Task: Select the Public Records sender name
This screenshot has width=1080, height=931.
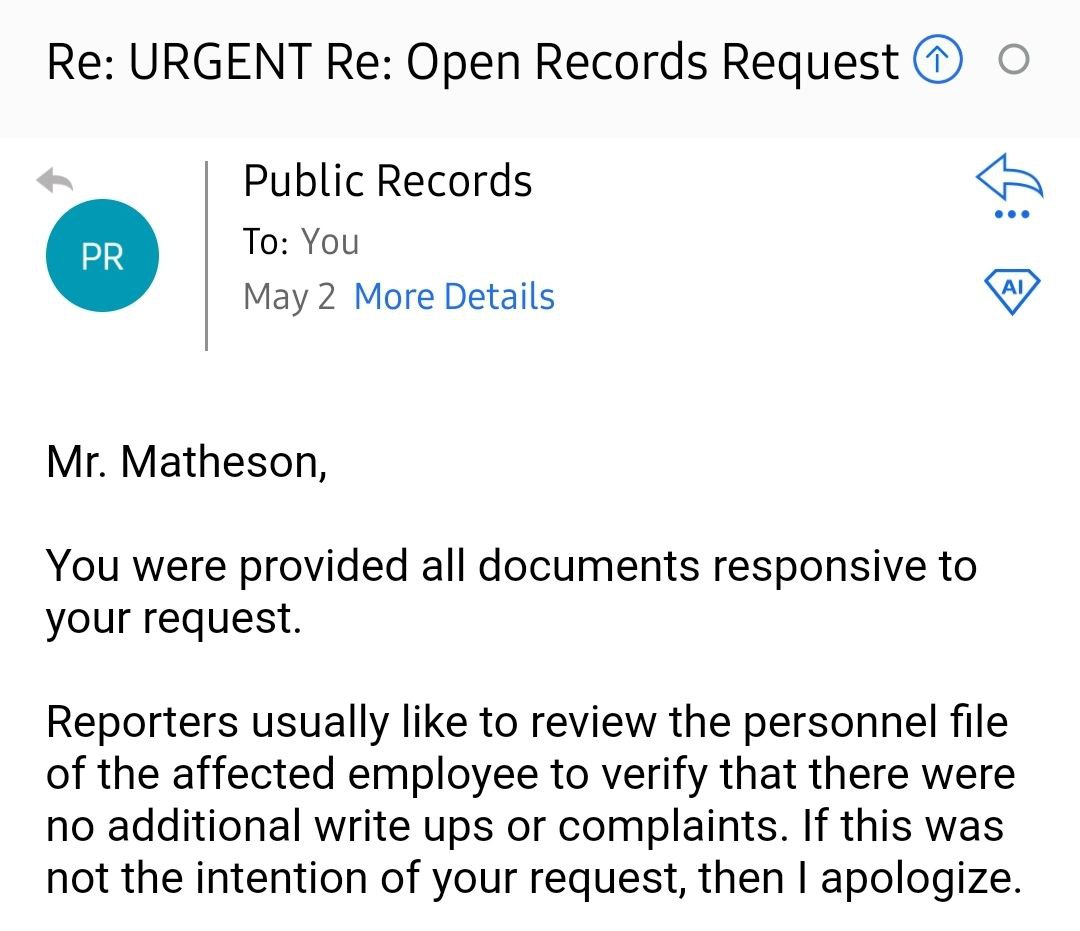Action: coord(388,180)
